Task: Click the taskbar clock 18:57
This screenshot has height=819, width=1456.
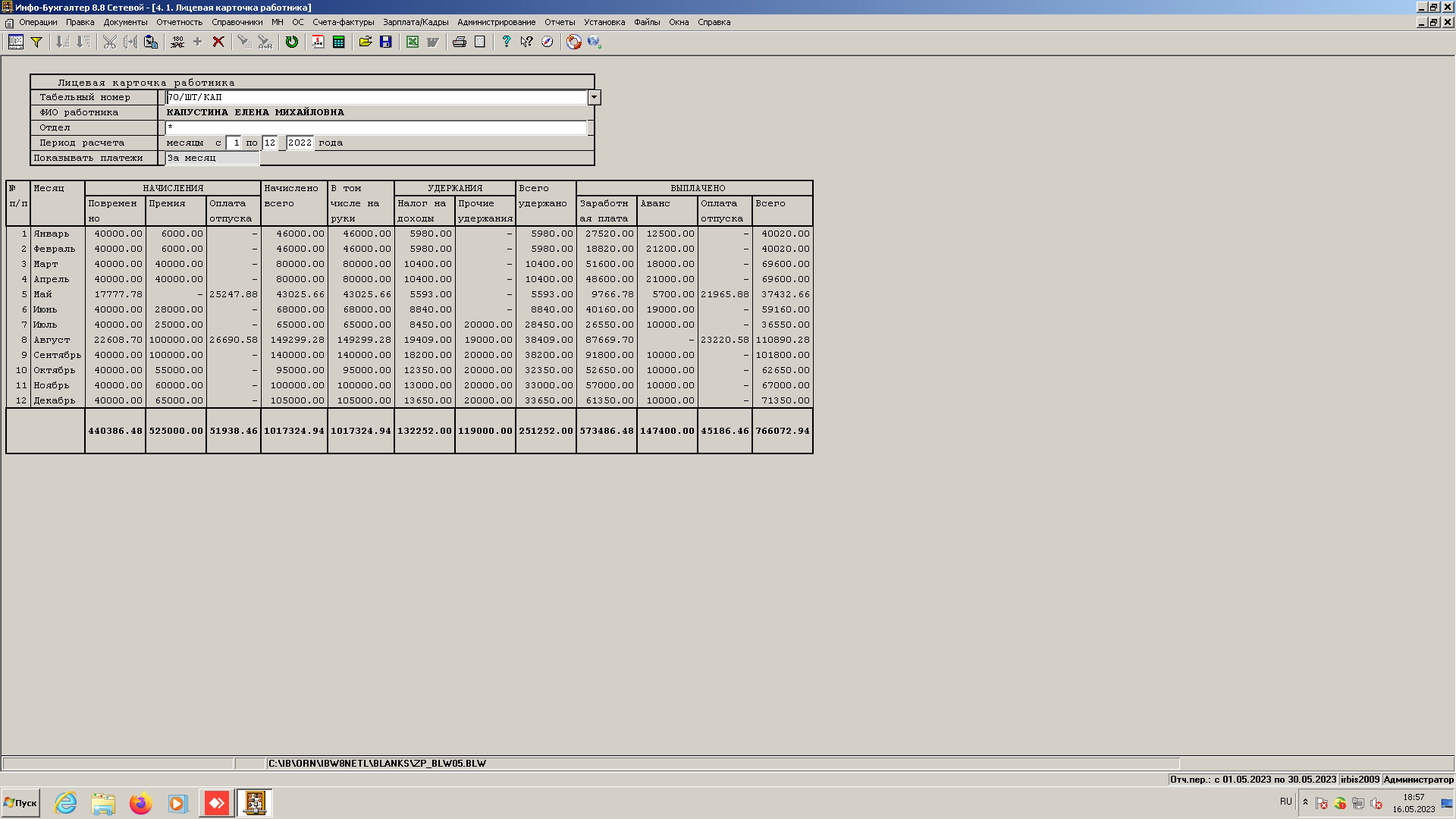Action: click(1414, 797)
